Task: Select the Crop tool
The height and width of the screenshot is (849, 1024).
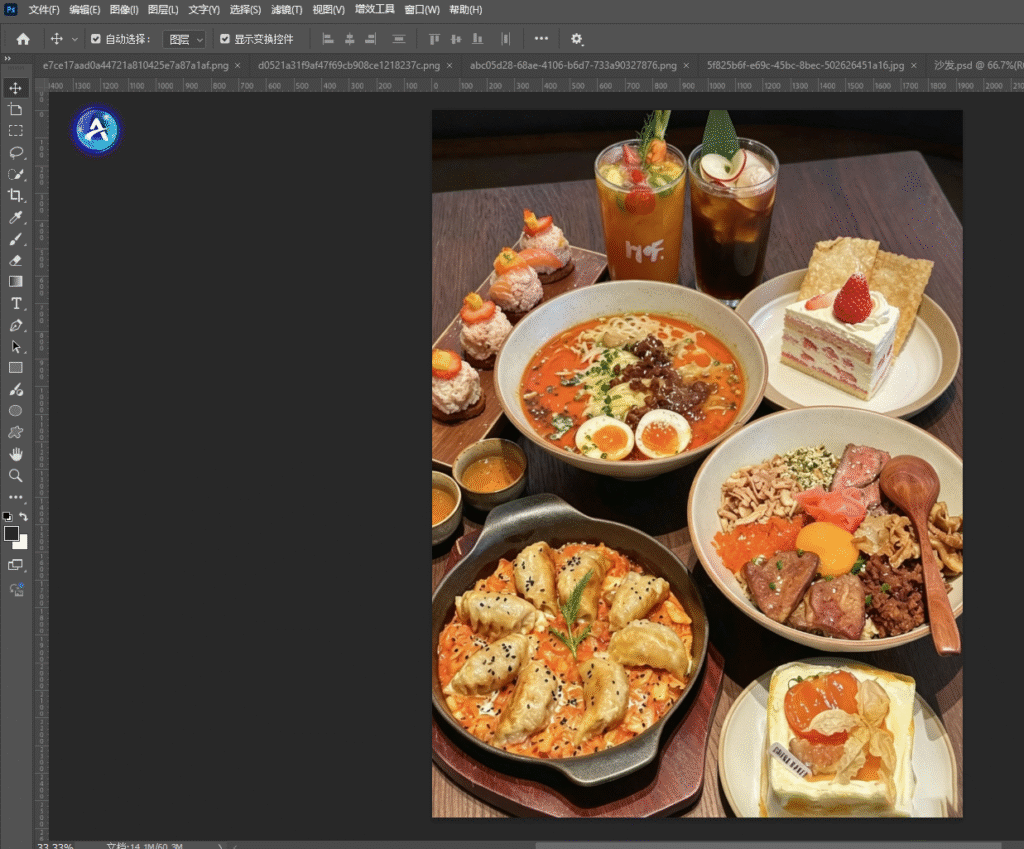Action: click(16, 195)
